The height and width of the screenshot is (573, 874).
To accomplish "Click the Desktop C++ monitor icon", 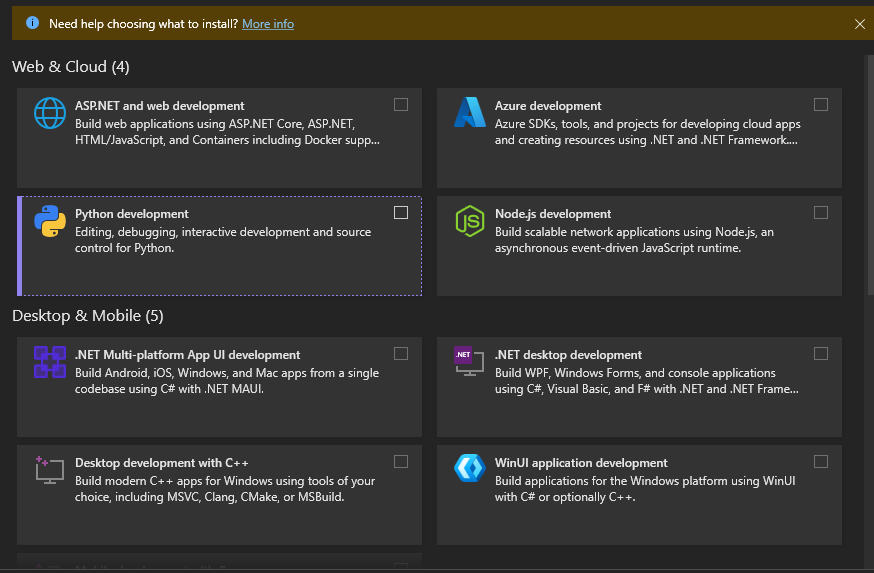I will (50, 470).
